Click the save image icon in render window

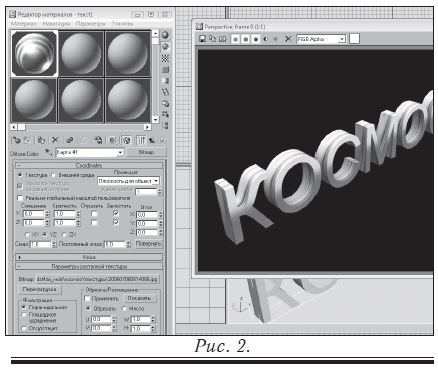pyautogui.click(x=202, y=39)
